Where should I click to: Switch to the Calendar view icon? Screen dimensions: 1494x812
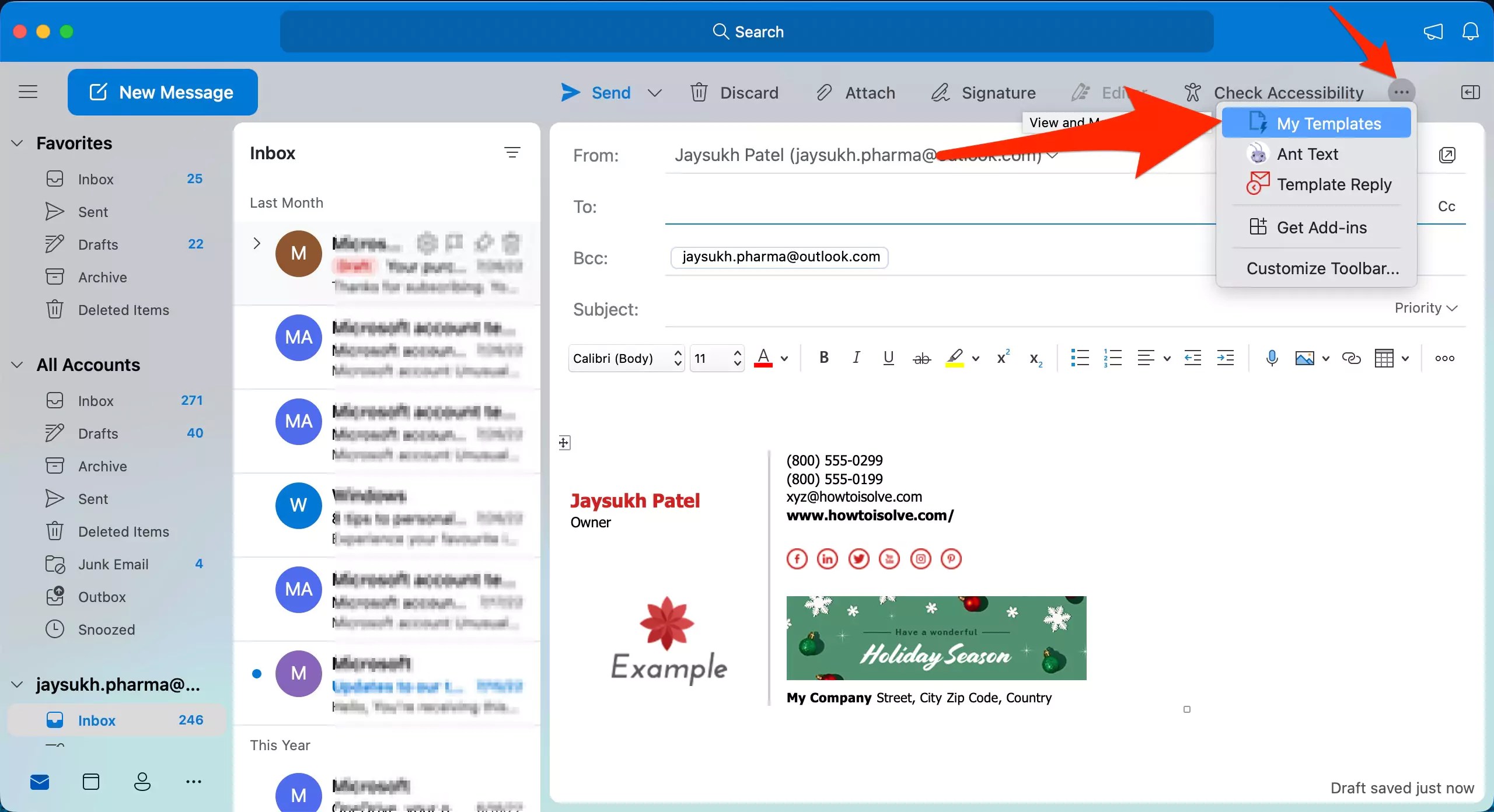coord(91,782)
